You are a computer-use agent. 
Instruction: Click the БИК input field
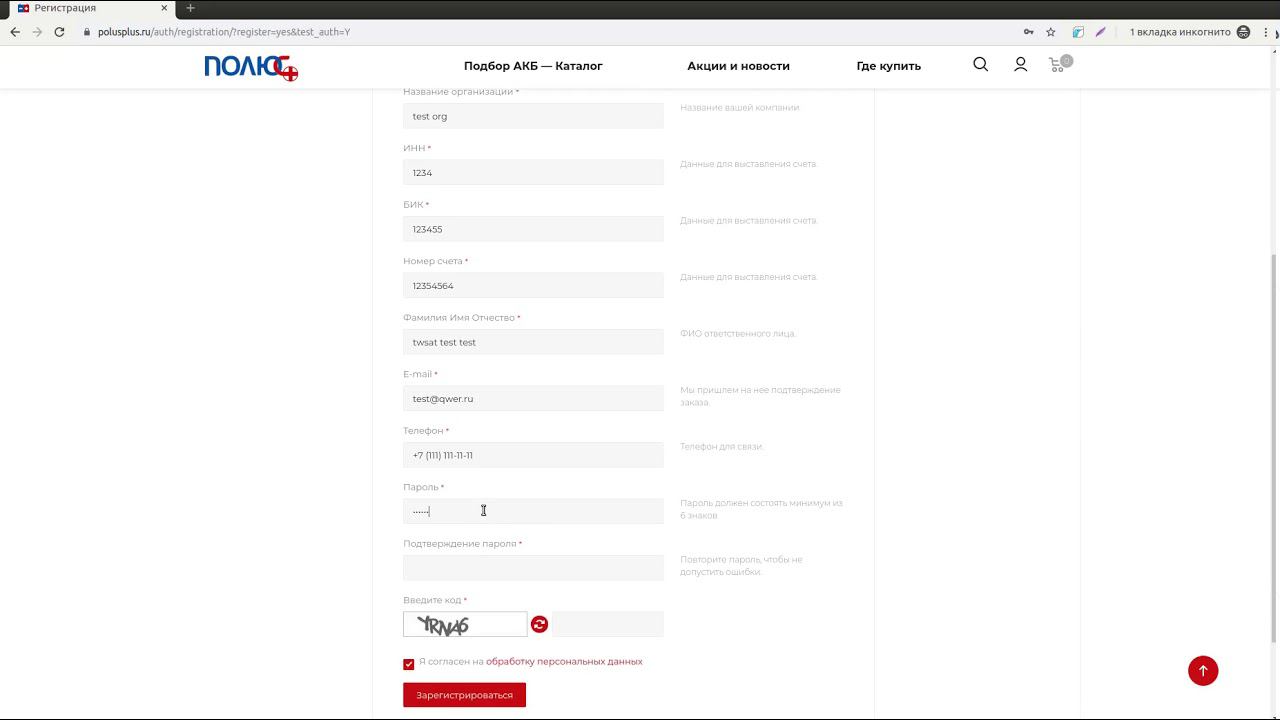pos(533,229)
